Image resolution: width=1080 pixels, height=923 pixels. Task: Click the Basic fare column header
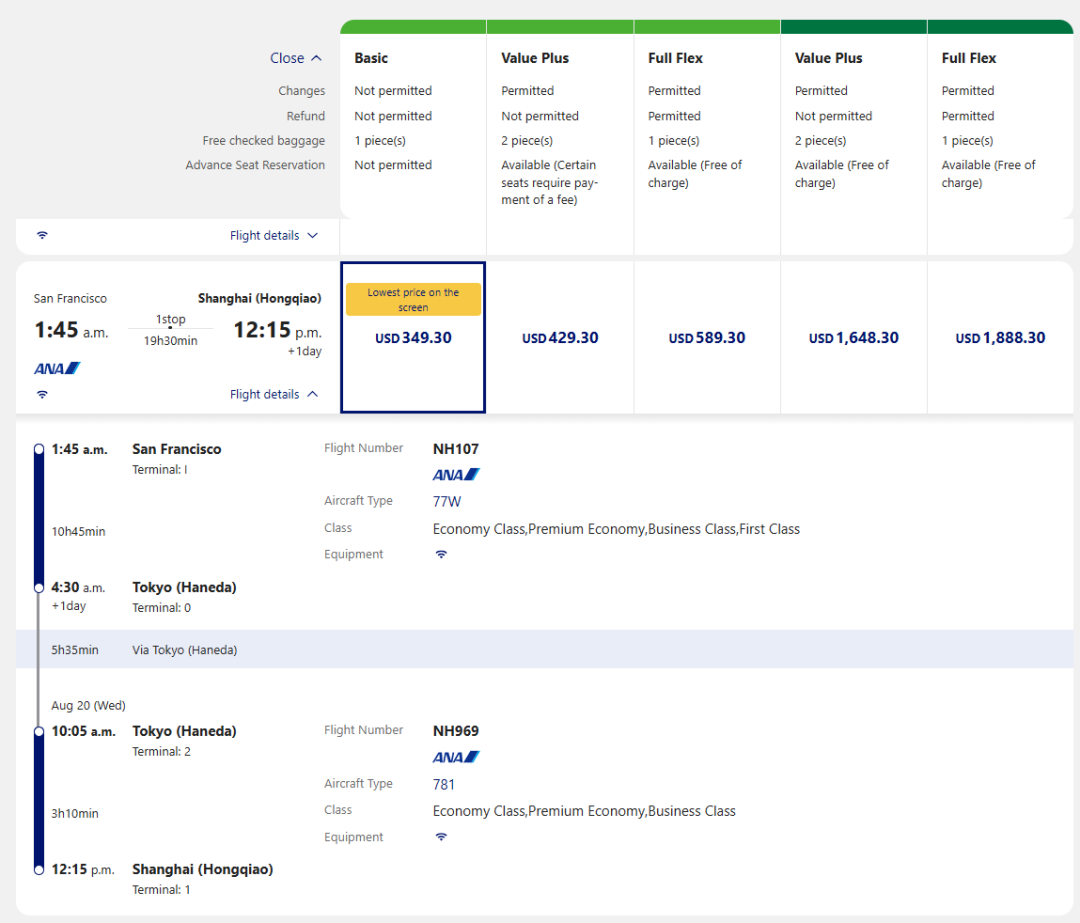pyautogui.click(x=371, y=58)
